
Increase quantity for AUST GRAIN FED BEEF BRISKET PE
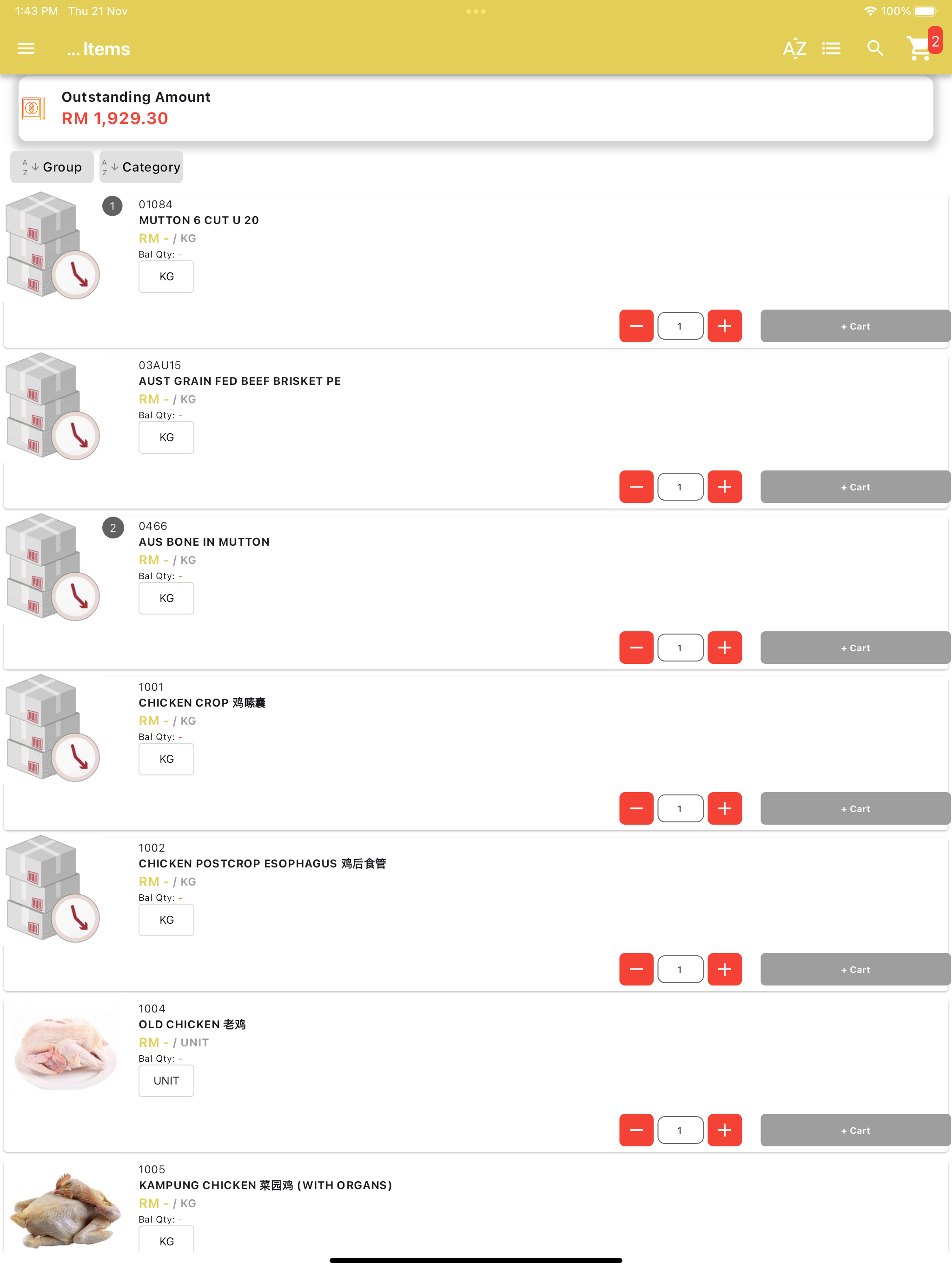(725, 487)
